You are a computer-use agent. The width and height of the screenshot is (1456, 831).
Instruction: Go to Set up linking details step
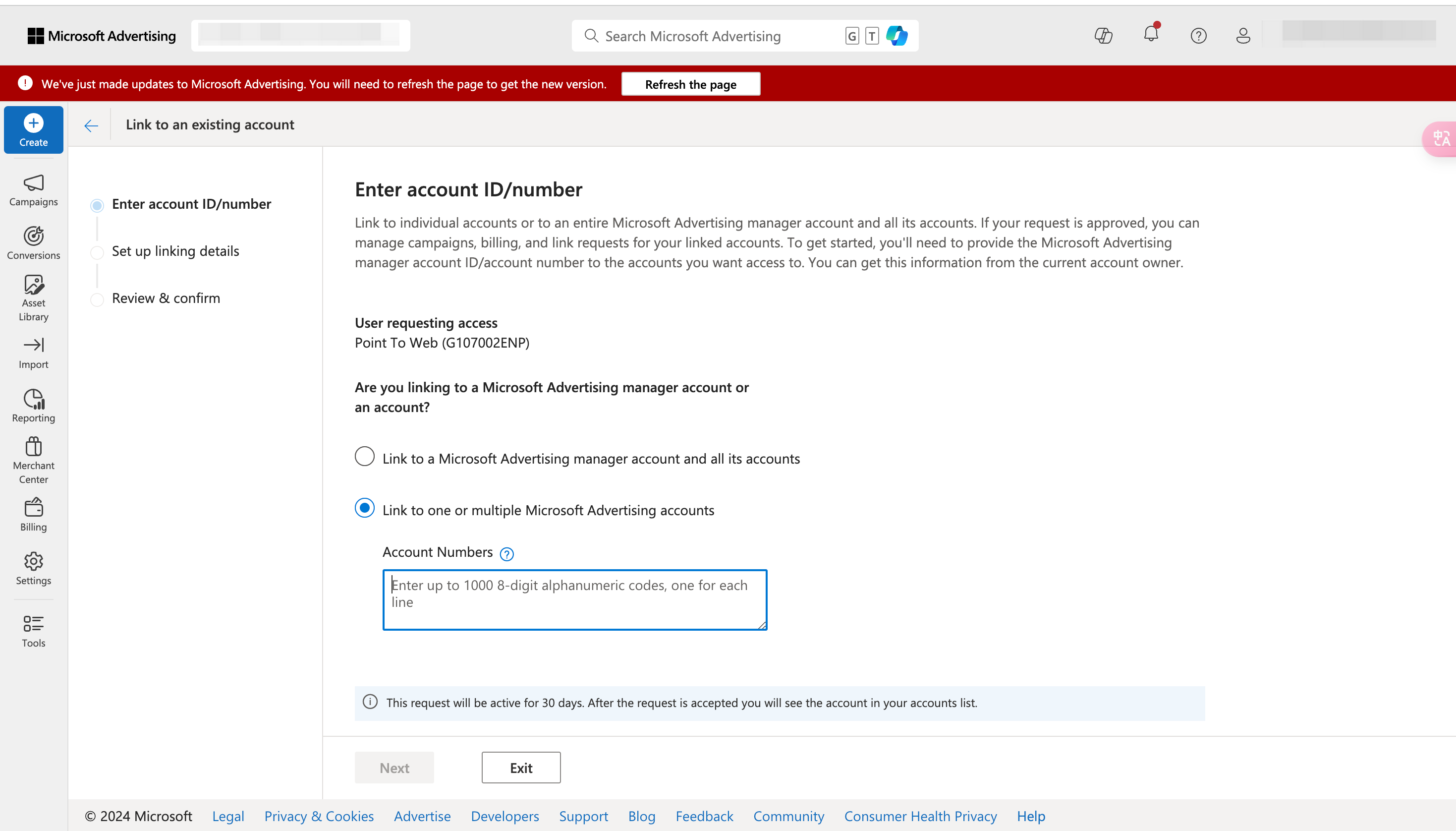[175, 251]
